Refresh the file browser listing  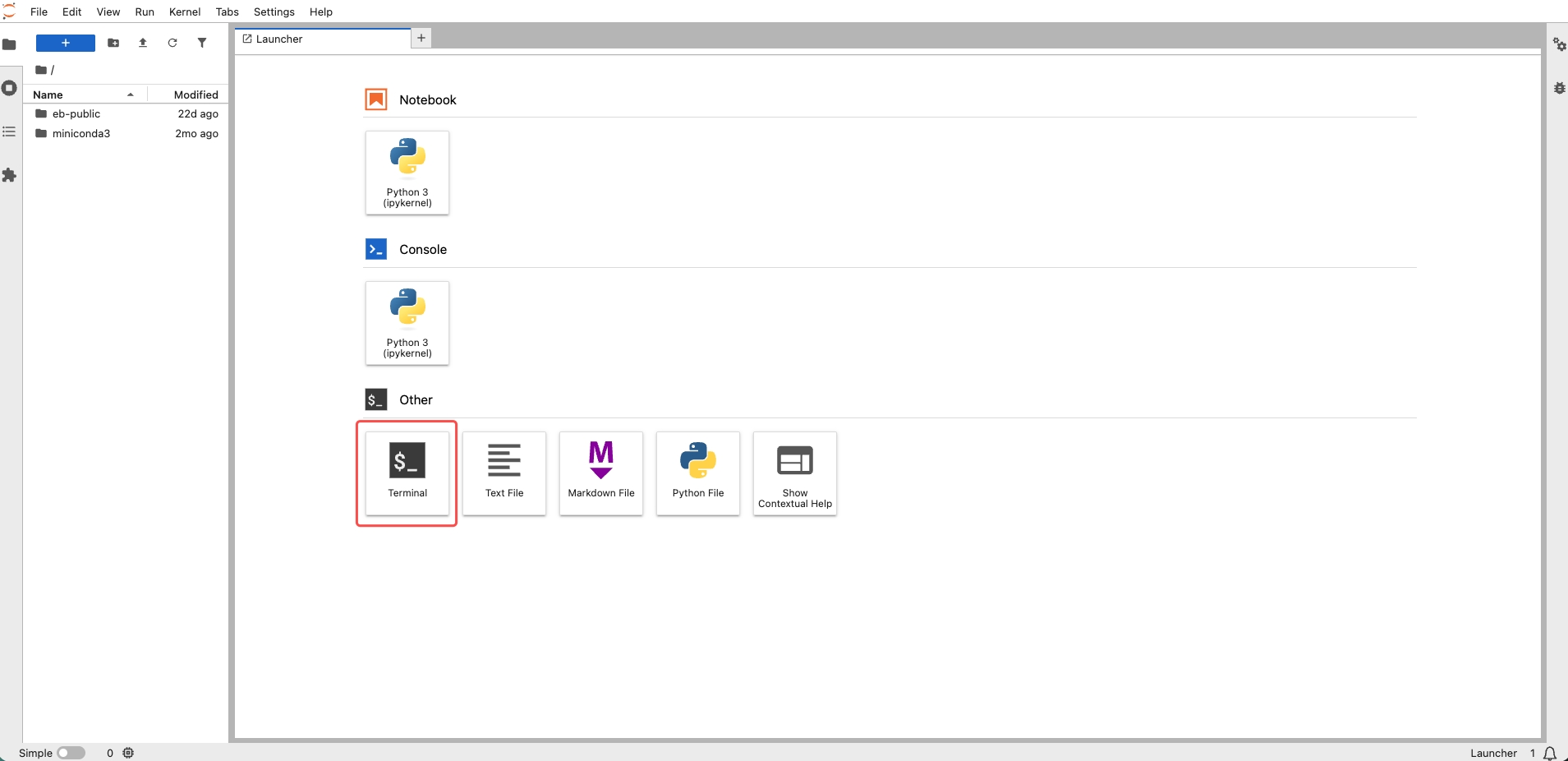click(x=172, y=43)
